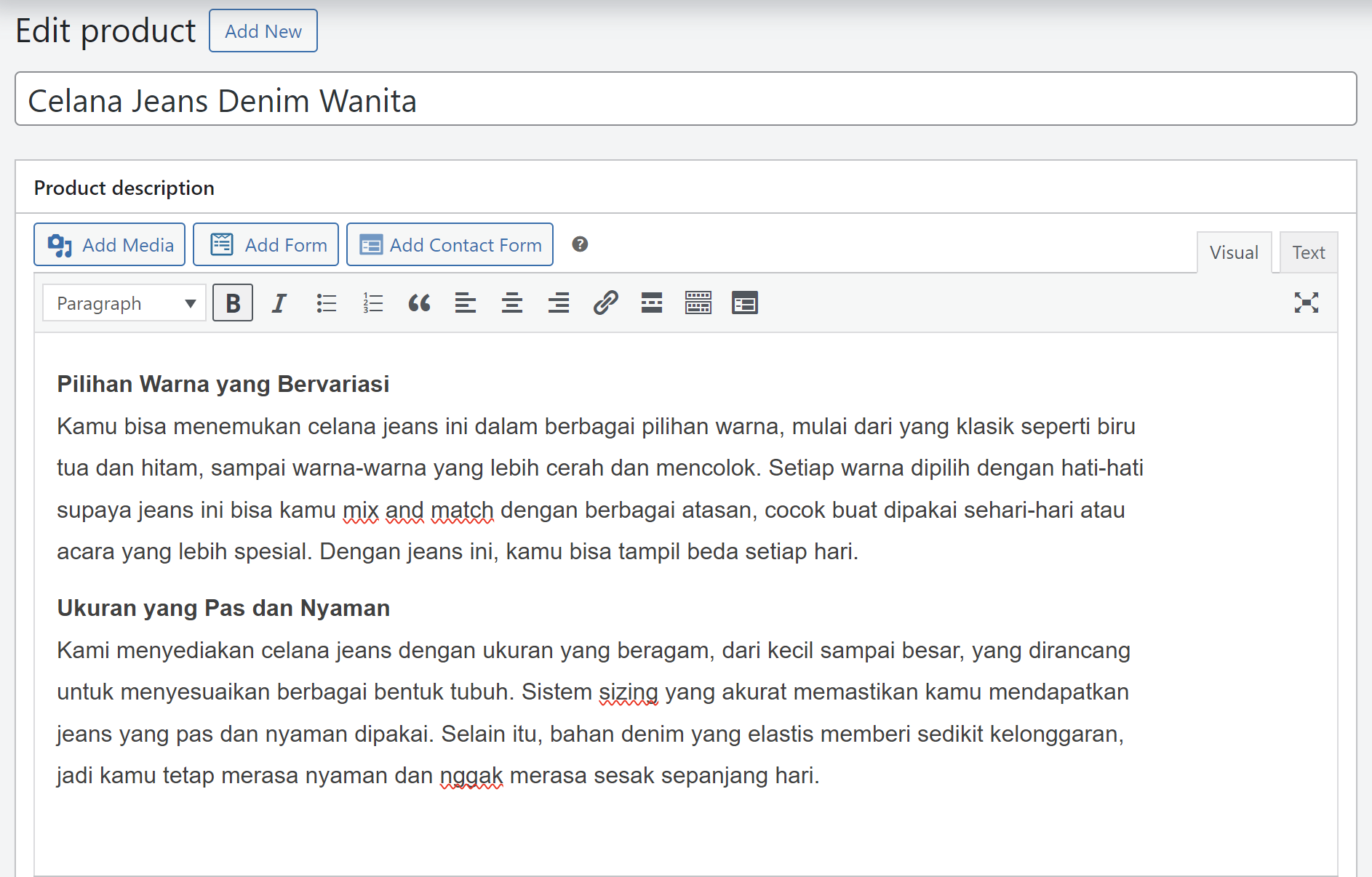Insert a numbered list
The image size is (1372, 877).
tap(372, 303)
